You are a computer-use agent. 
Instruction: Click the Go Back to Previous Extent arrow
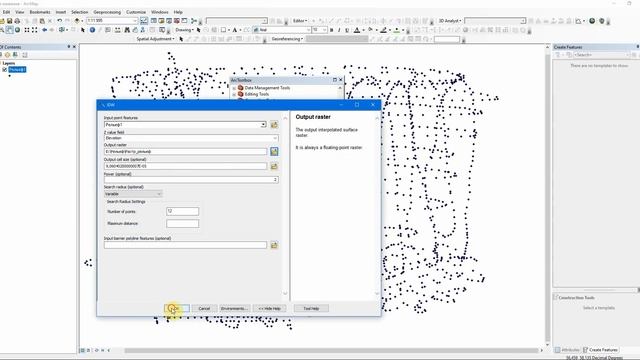44,30
